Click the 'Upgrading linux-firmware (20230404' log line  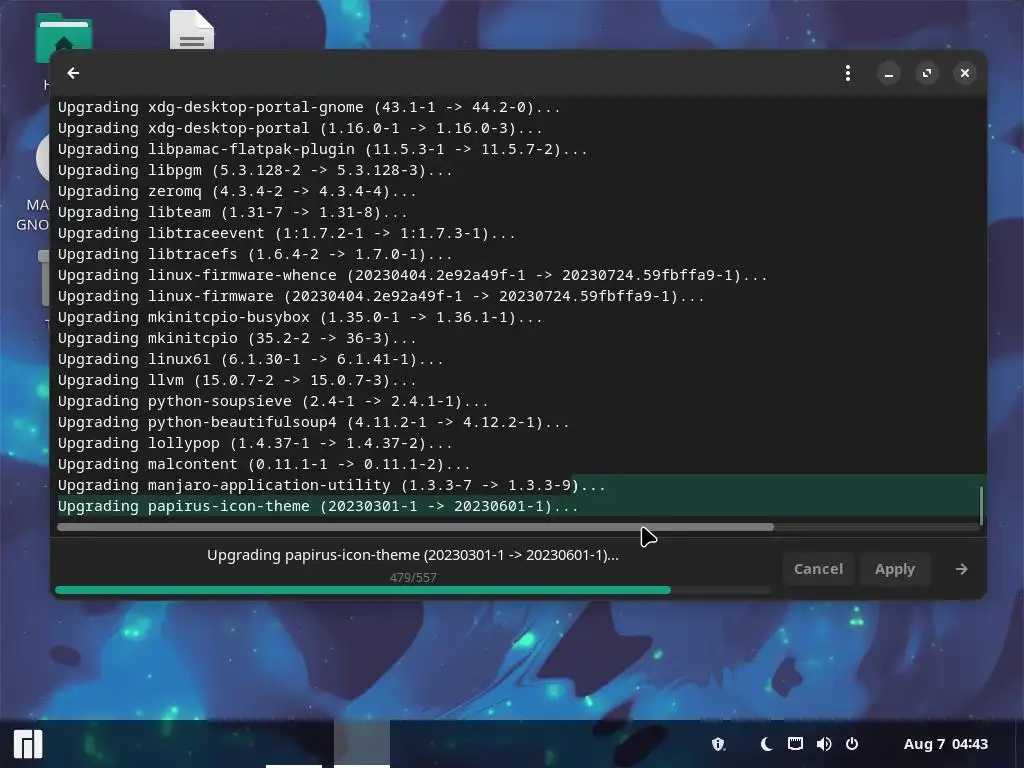381,296
